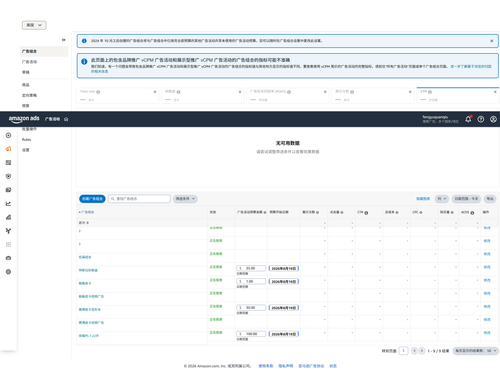Click the go-to-page number field
The height and width of the screenshot is (374, 500).
[404, 351]
